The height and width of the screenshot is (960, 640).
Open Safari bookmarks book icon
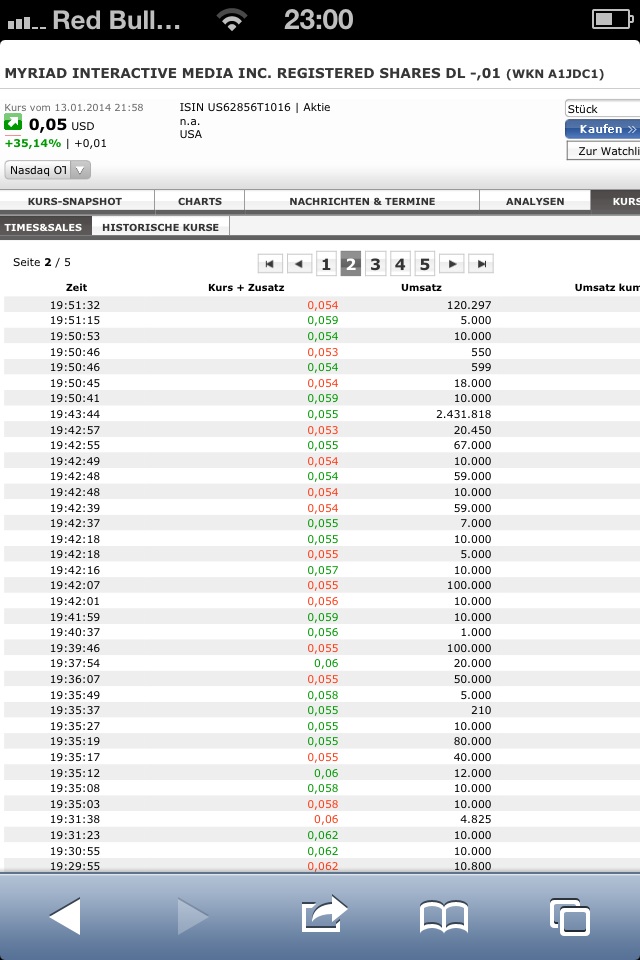point(443,917)
